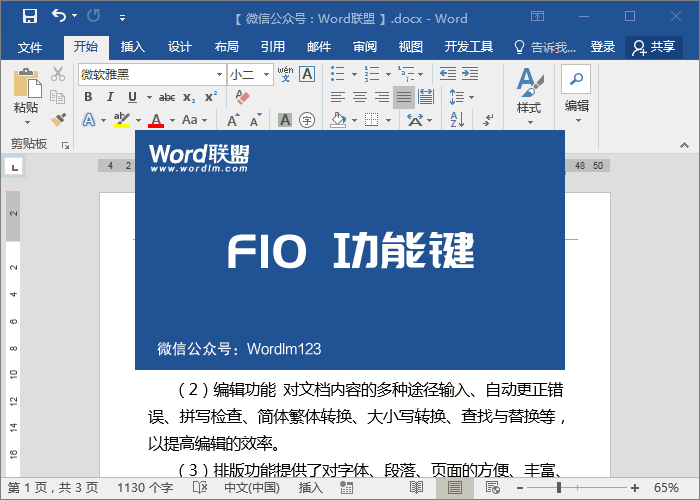700x500 pixels.
Task: Align text left
Action: [x=338, y=97]
